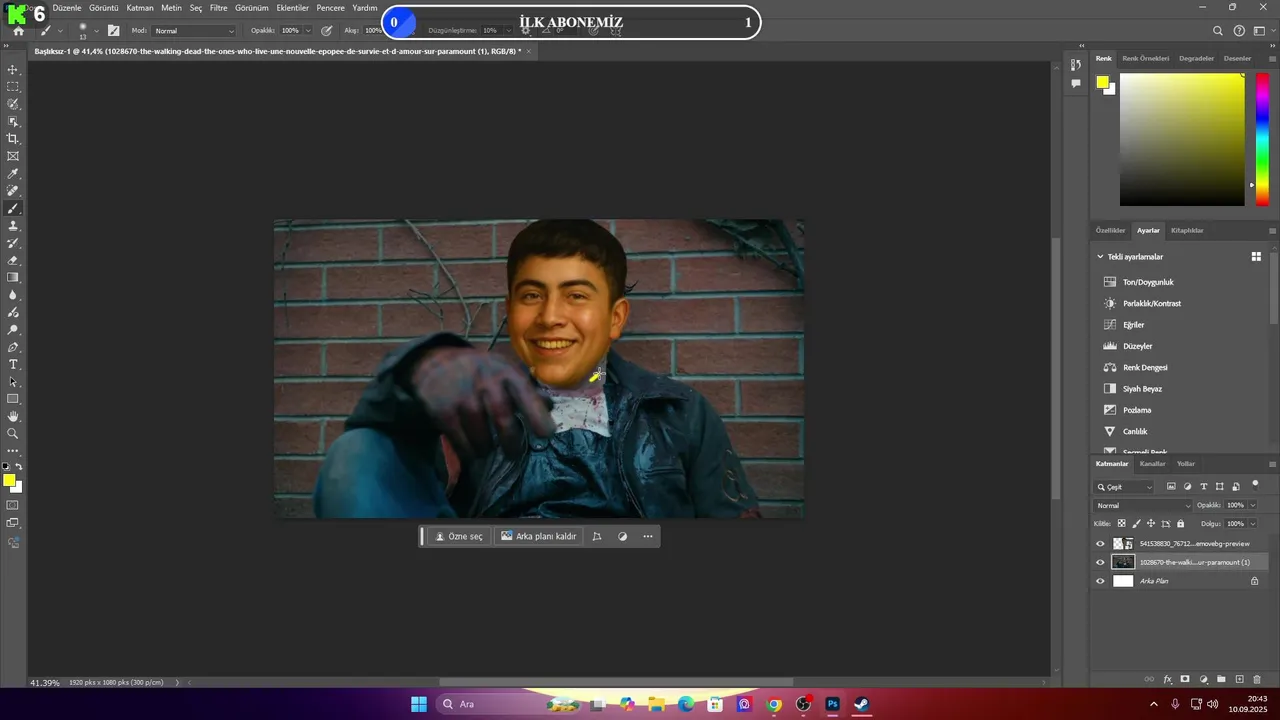Toggle lock transparent pixels
The image size is (1280, 720).
[x=1121, y=523]
